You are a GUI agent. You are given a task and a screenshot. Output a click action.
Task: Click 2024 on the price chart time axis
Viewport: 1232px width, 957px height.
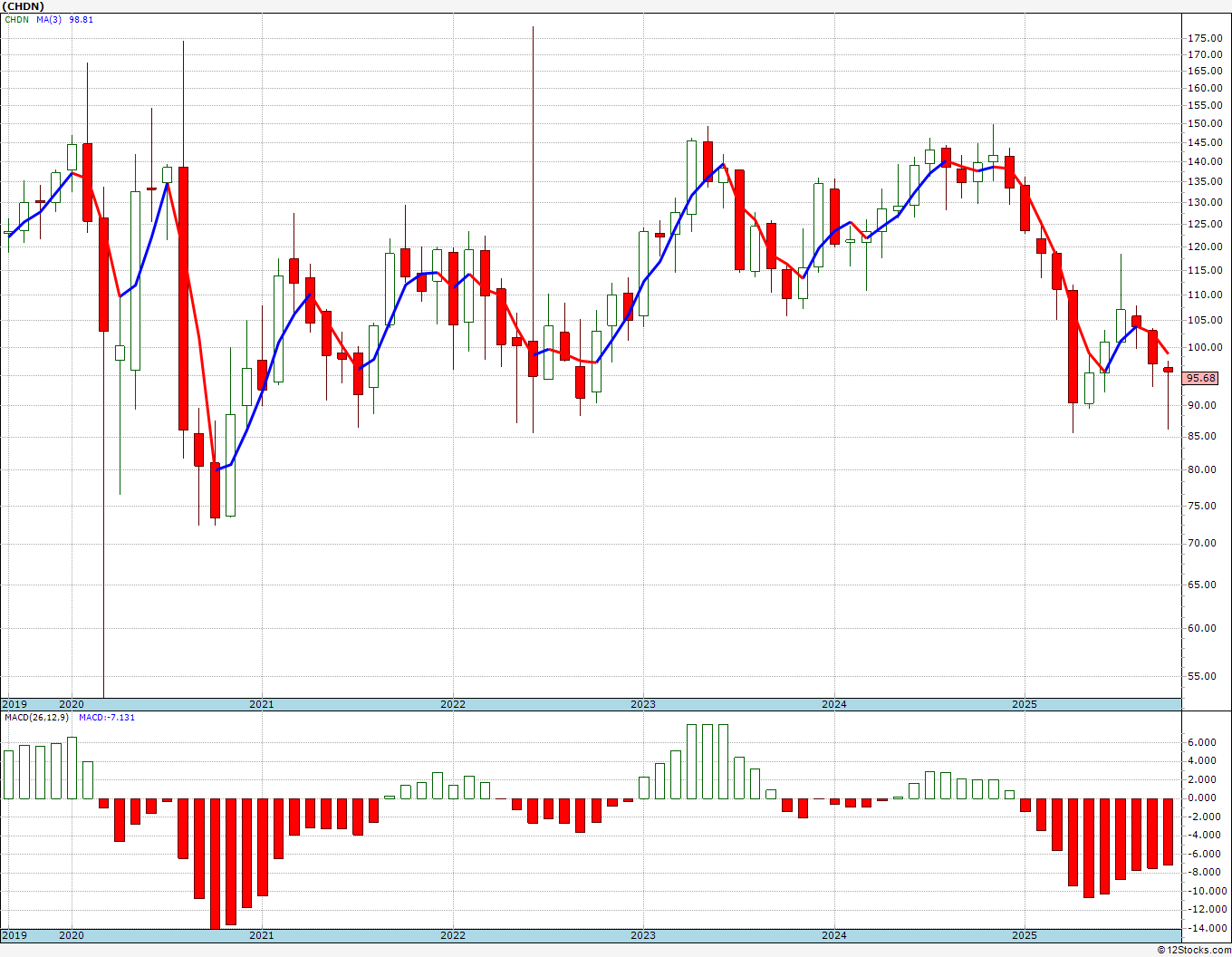pos(834,704)
